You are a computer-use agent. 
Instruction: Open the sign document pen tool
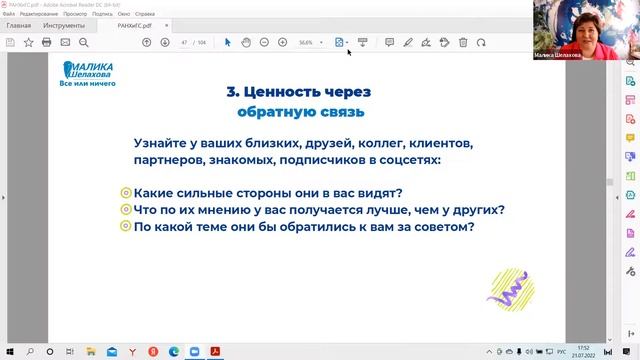click(x=426, y=42)
